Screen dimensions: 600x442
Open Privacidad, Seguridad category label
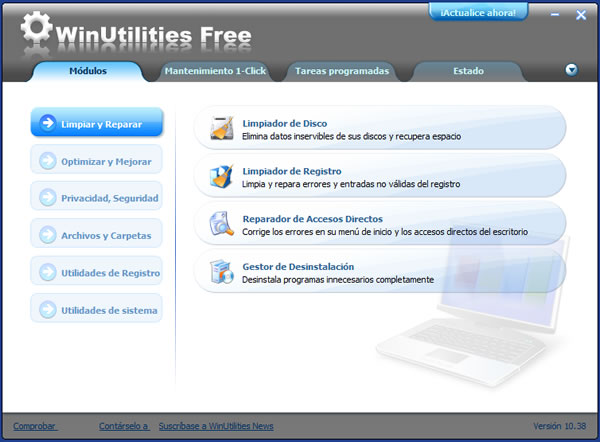click(110, 198)
